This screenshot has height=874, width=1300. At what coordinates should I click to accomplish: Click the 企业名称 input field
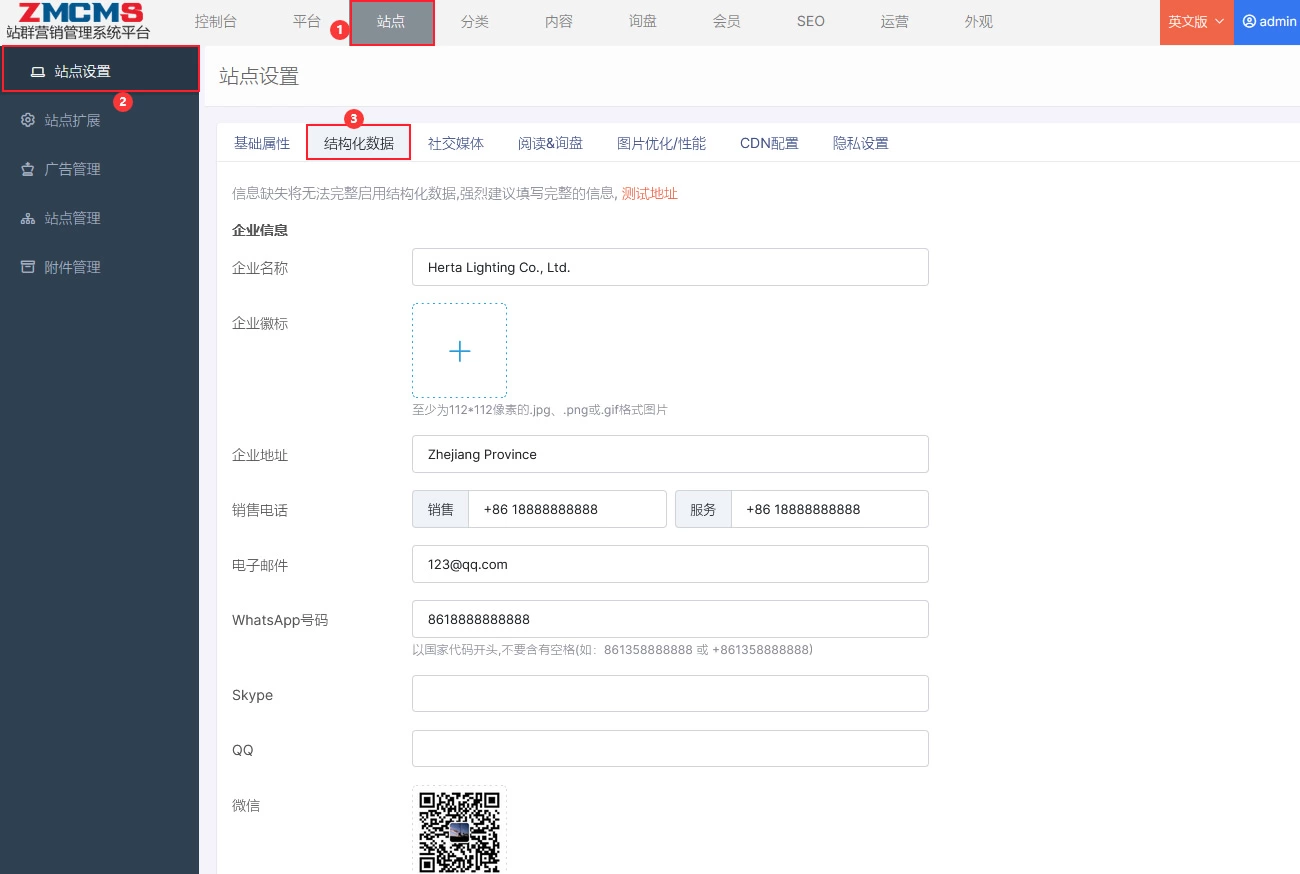pos(670,267)
